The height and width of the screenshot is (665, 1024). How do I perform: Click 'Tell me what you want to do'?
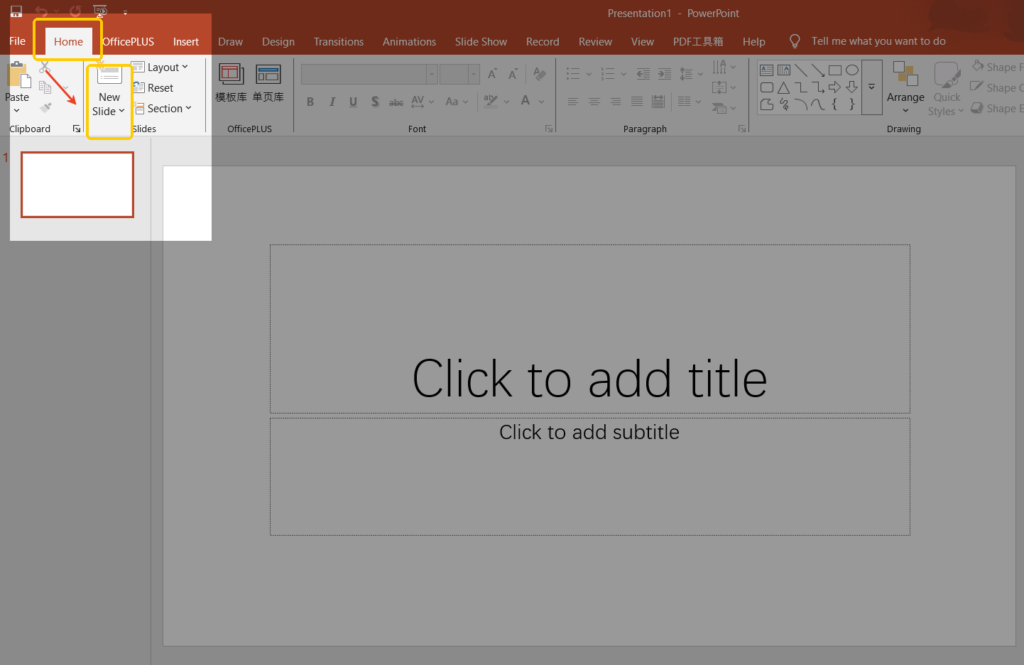pos(877,42)
